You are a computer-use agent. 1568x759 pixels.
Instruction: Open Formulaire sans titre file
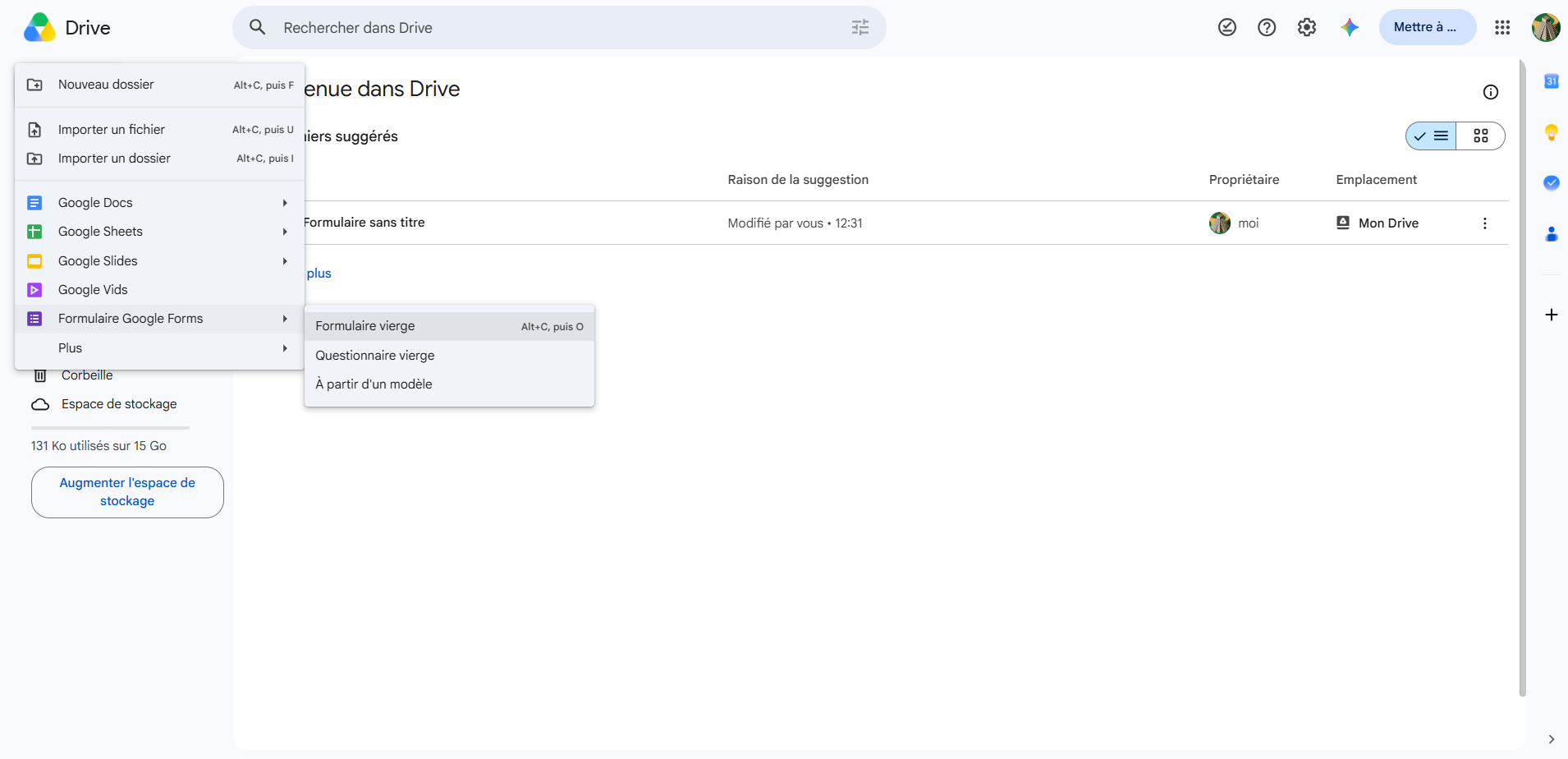click(x=364, y=223)
